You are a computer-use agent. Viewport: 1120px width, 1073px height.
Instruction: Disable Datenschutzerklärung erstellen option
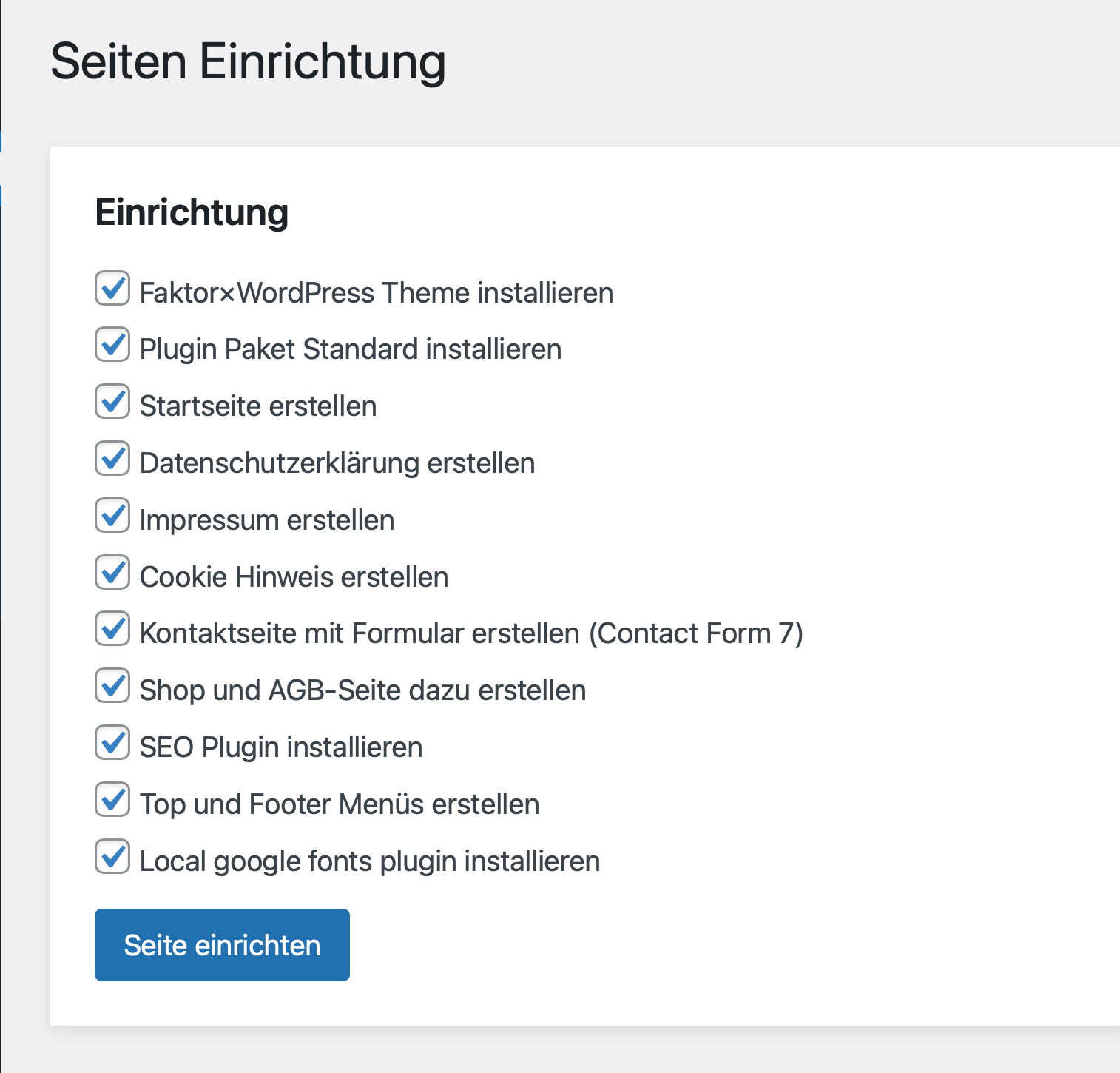click(x=112, y=459)
